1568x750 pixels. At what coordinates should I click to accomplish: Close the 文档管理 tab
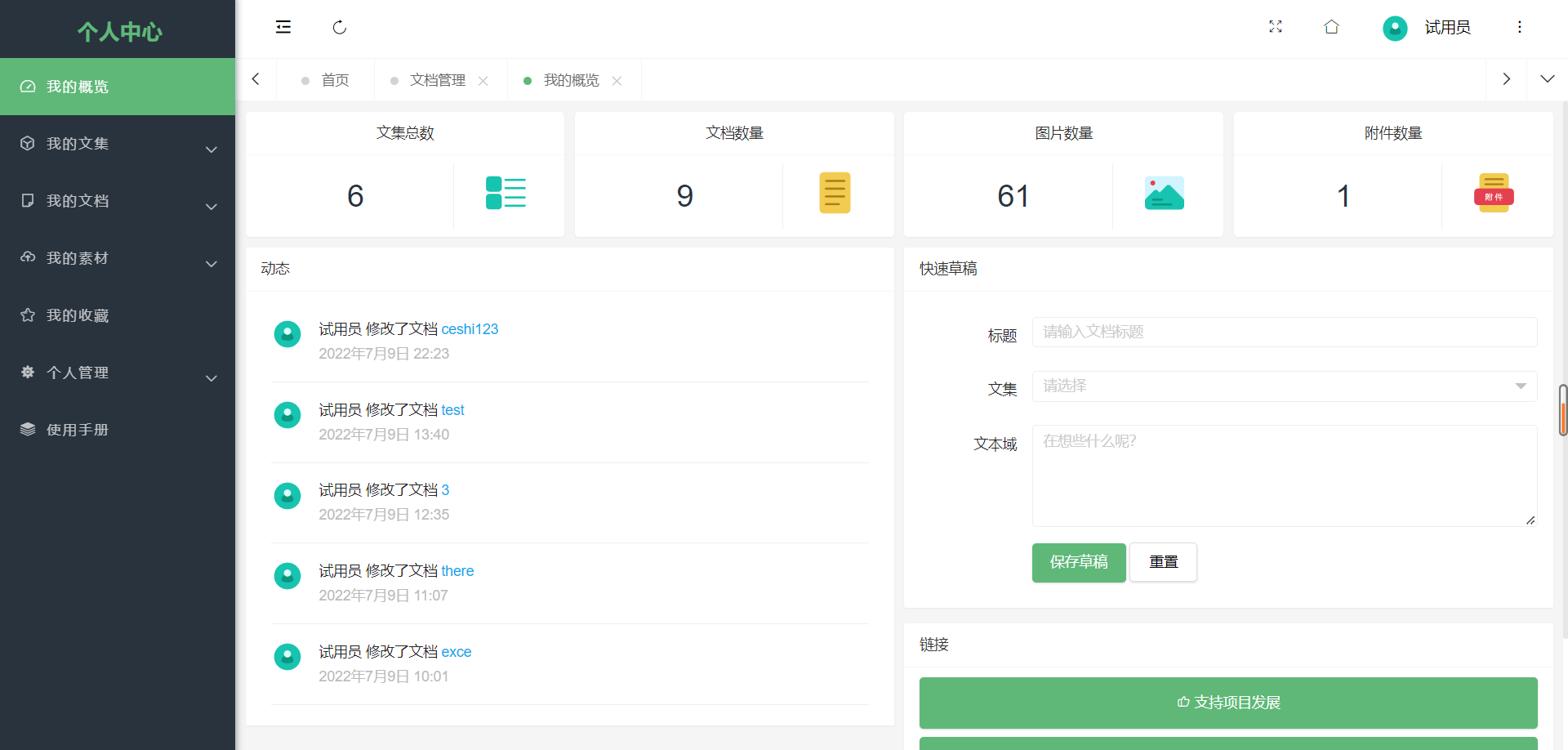tap(483, 80)
